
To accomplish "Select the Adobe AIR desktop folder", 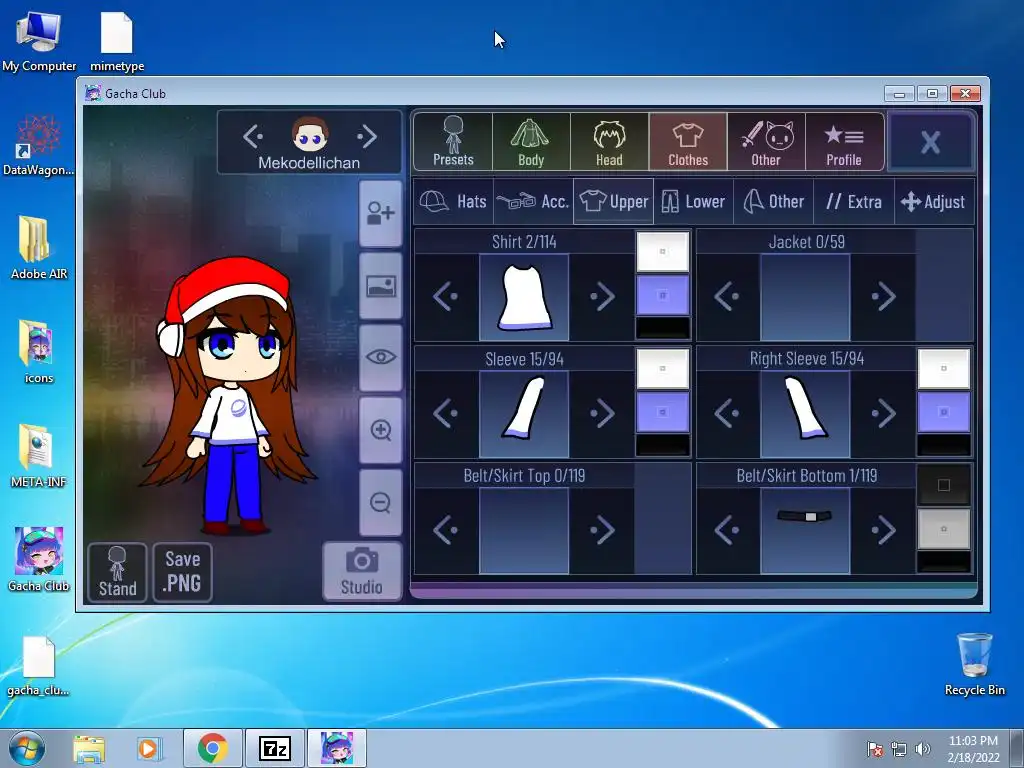I will (x=39, y=248).
